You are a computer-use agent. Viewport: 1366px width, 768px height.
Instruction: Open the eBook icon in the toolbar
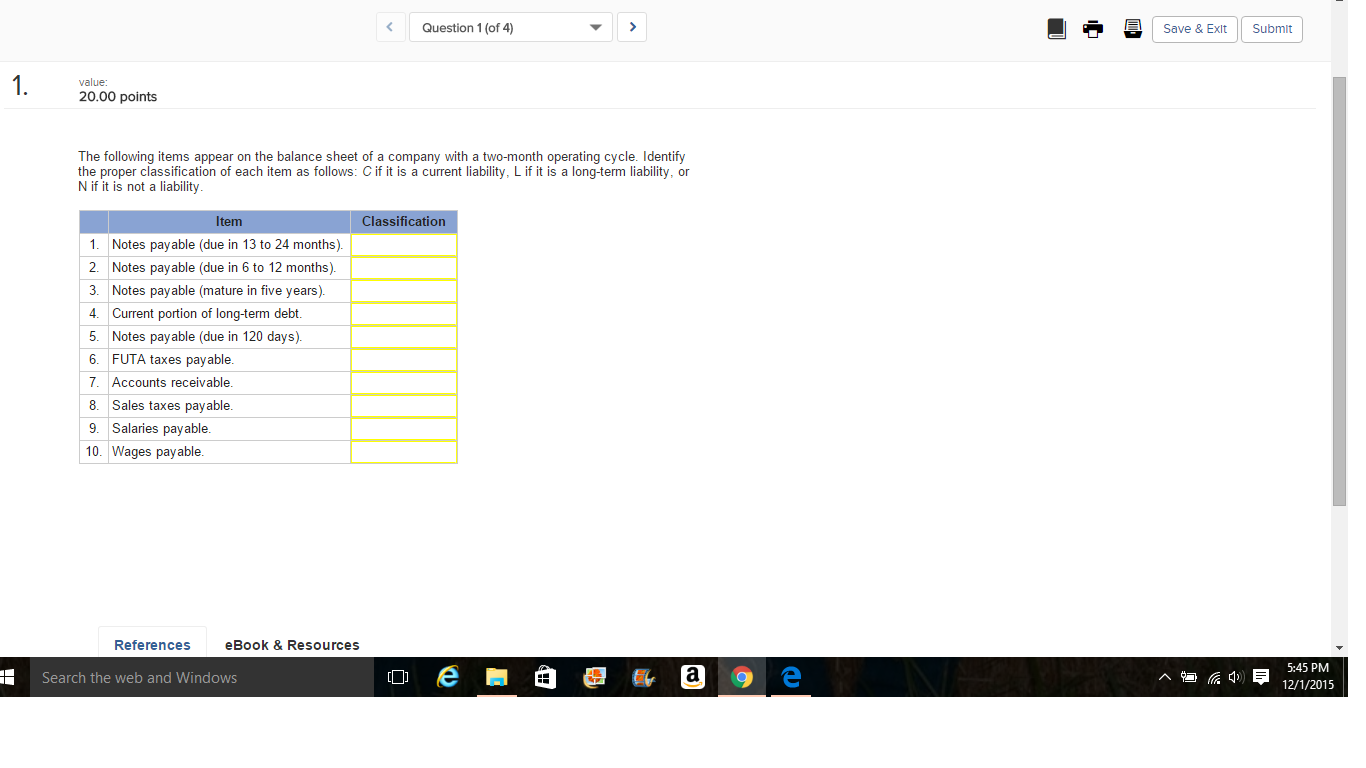click(x=1057, y=29)
